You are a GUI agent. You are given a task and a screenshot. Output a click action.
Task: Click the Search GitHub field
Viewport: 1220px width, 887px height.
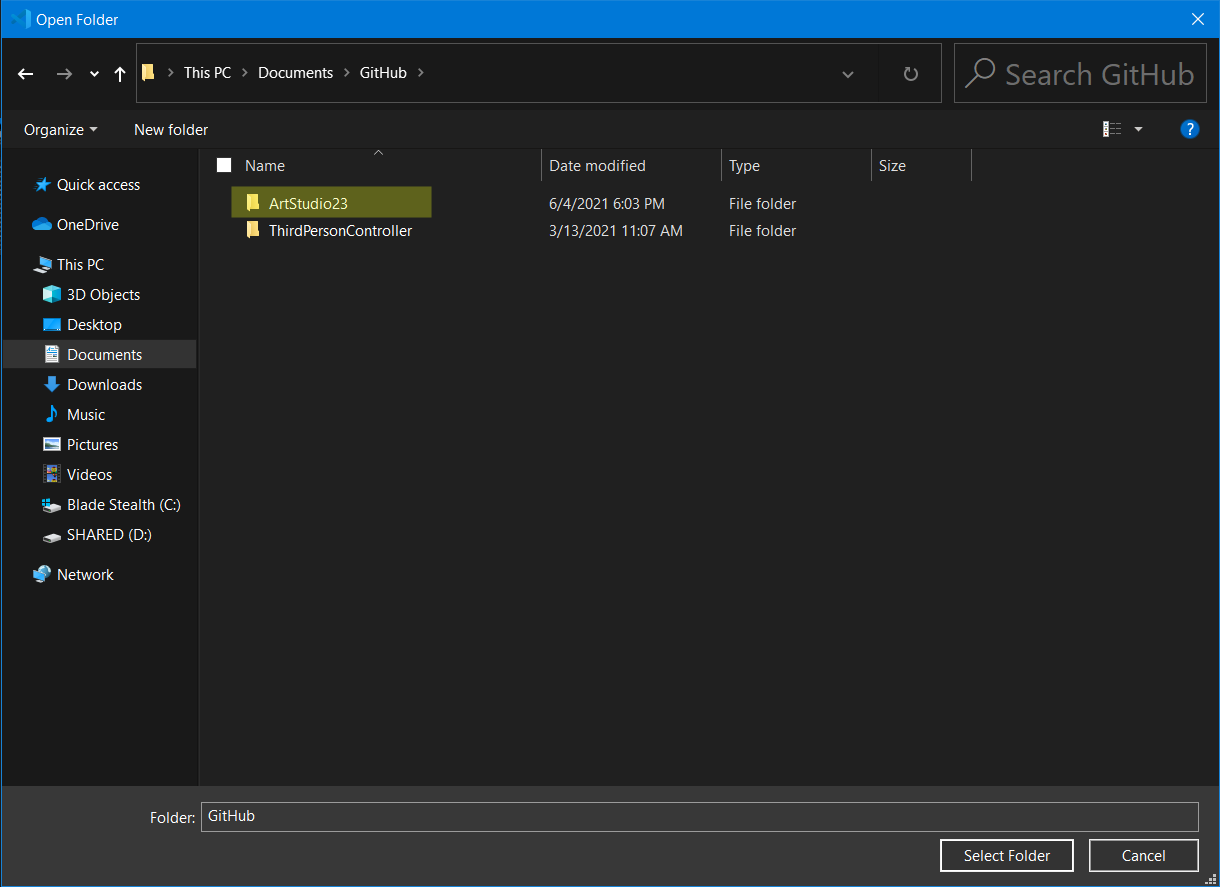(x=1079, y=73)
